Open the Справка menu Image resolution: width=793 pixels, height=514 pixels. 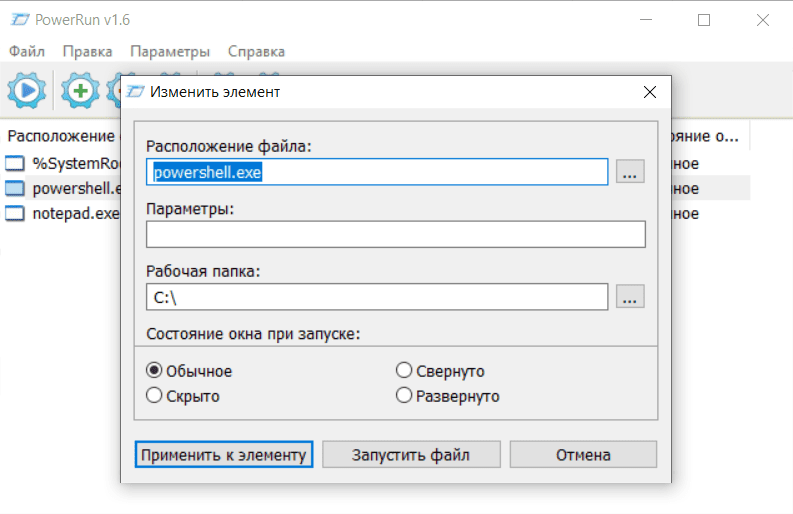(x=256, y=51)
